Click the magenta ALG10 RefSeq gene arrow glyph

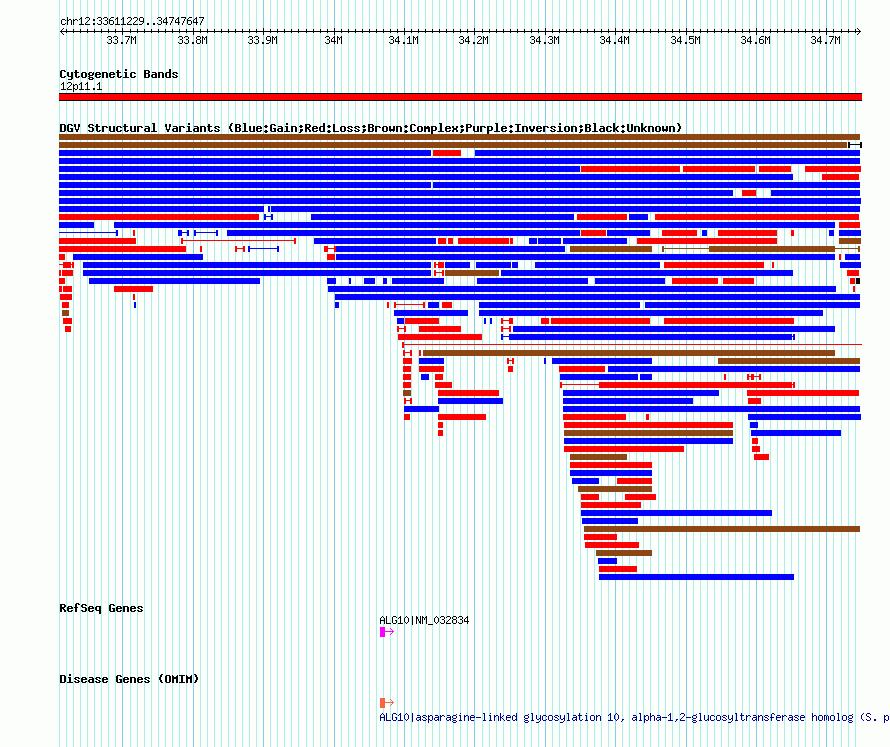(387, 632)
